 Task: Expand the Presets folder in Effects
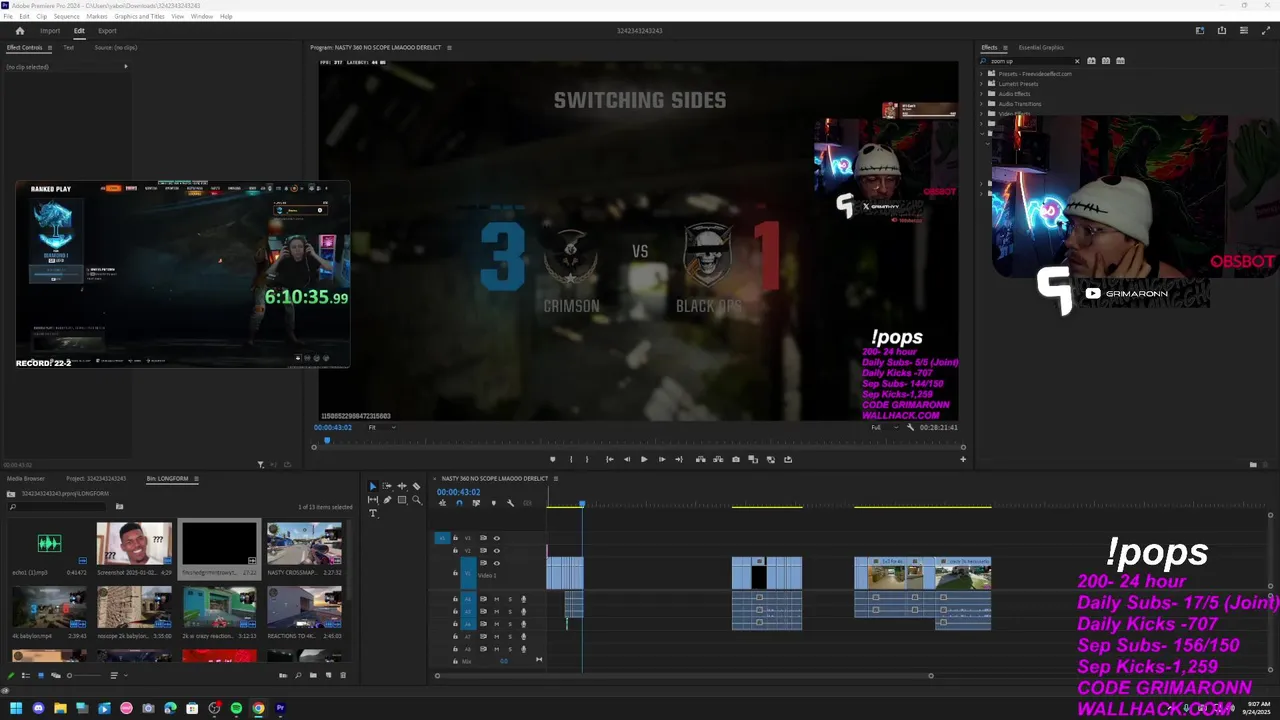[x=982, y=74]
